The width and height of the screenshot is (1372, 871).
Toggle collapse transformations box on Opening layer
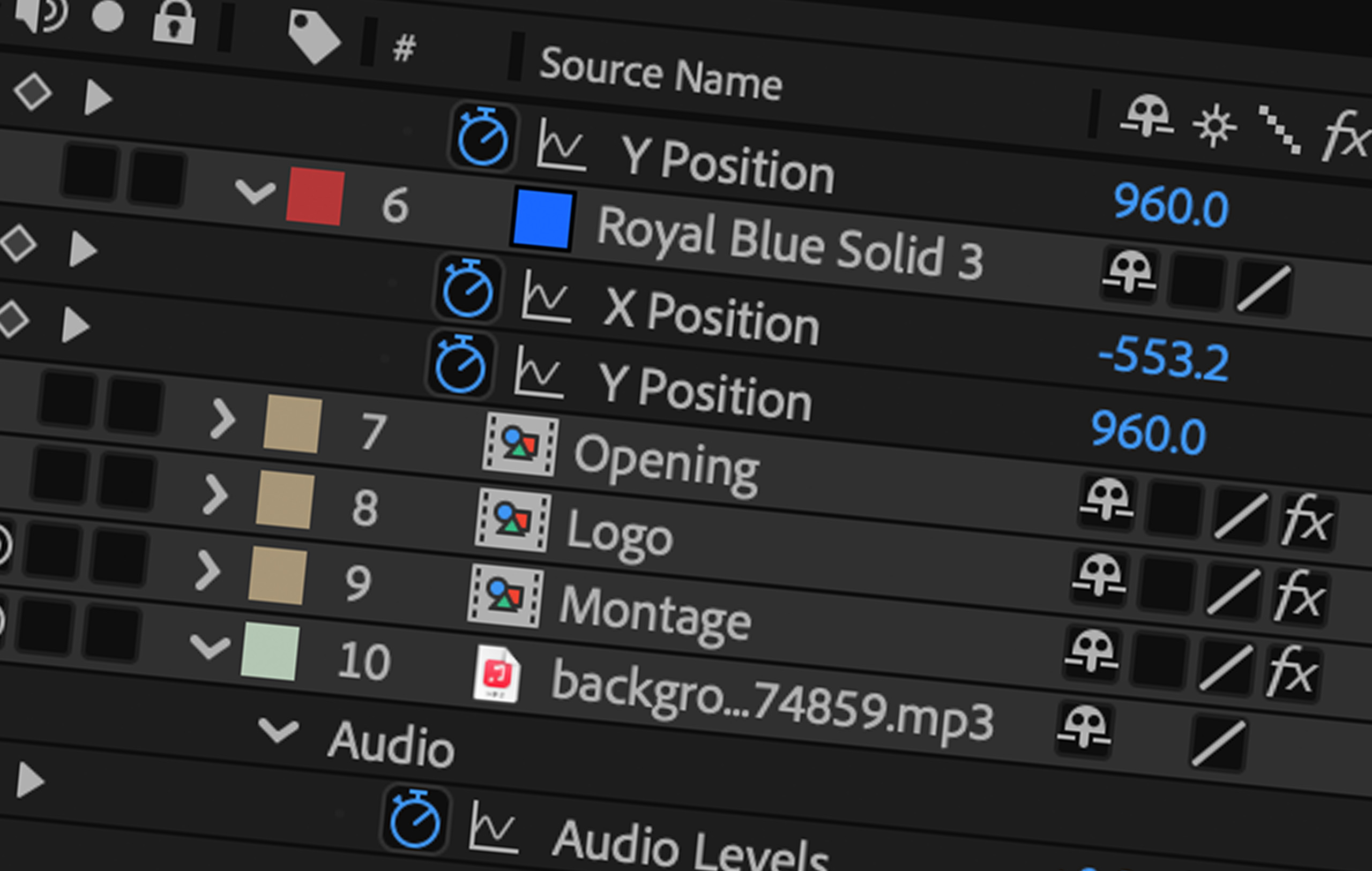tap(1175, 508)
